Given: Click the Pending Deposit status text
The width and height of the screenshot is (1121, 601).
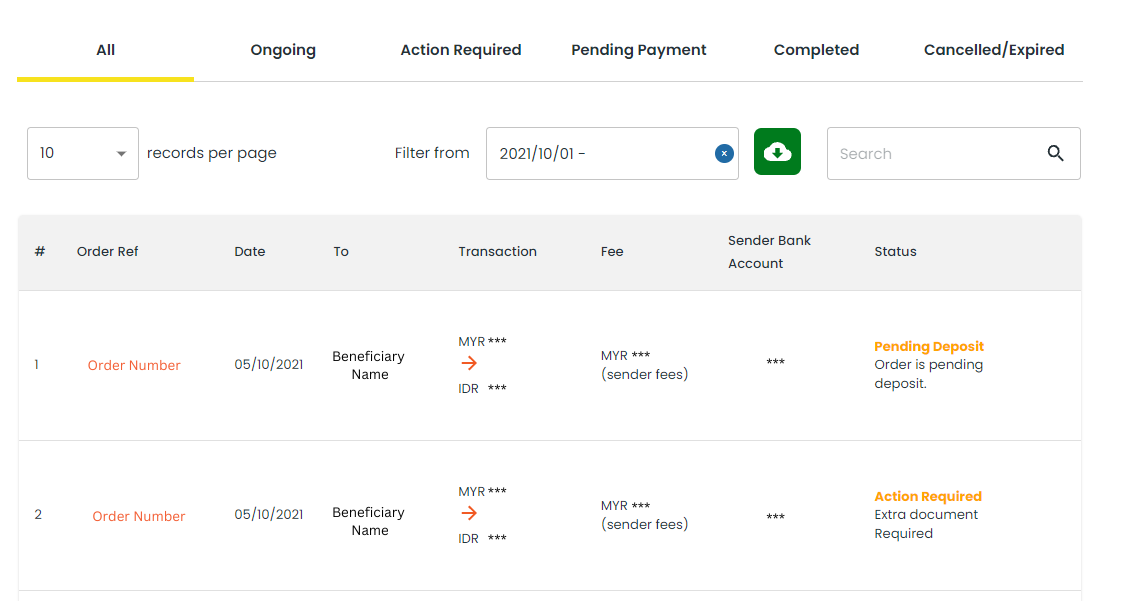Looking at the screenshot, I should click(x=929, y=347).
